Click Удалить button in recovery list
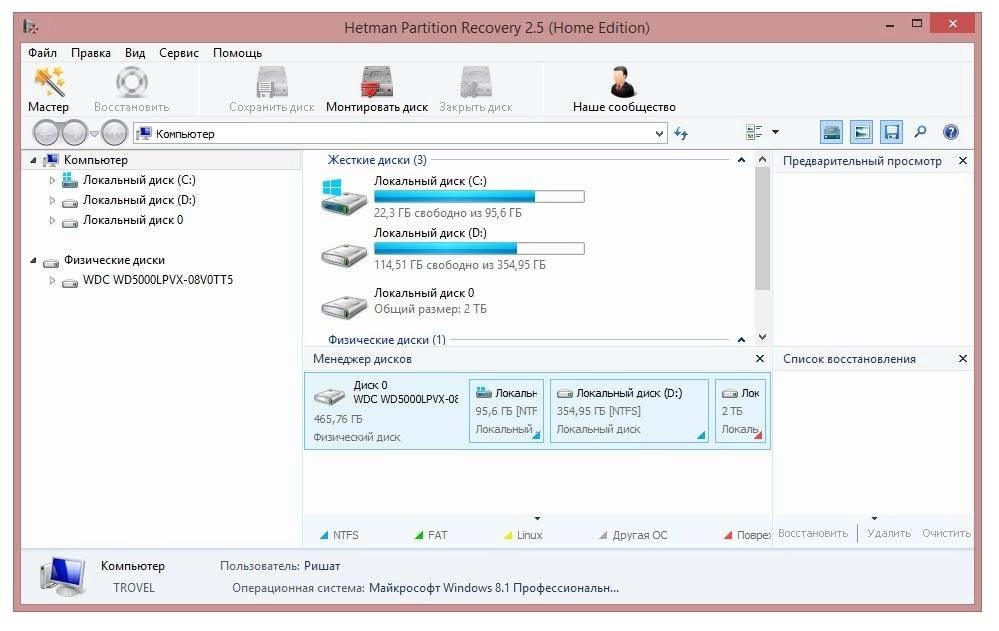The width and height of the screenshot is (999, 631). (x=889, y=533)
